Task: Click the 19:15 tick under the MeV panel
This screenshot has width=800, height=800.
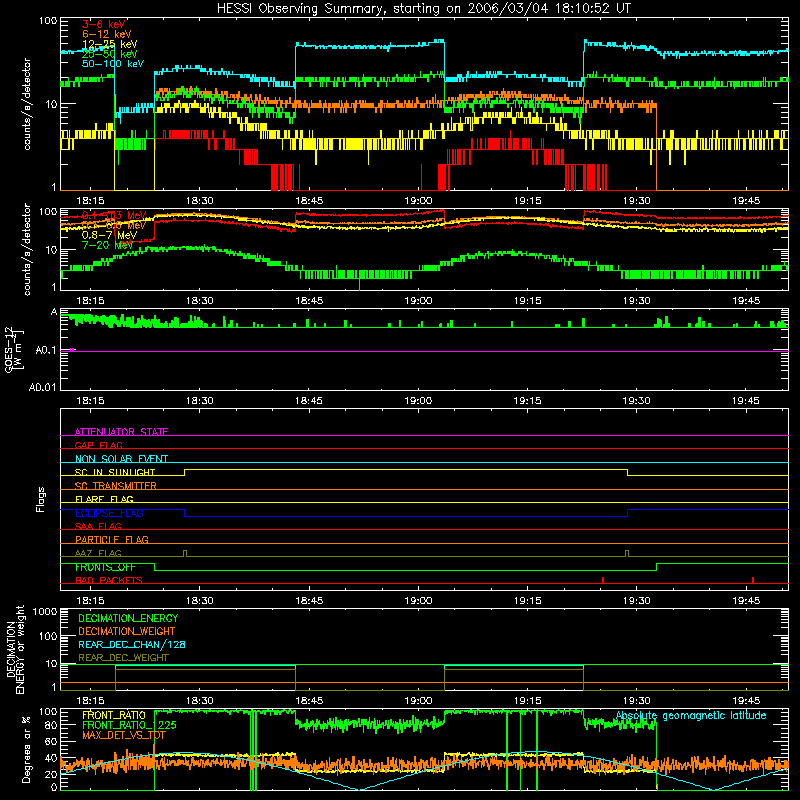Action: 528,301
